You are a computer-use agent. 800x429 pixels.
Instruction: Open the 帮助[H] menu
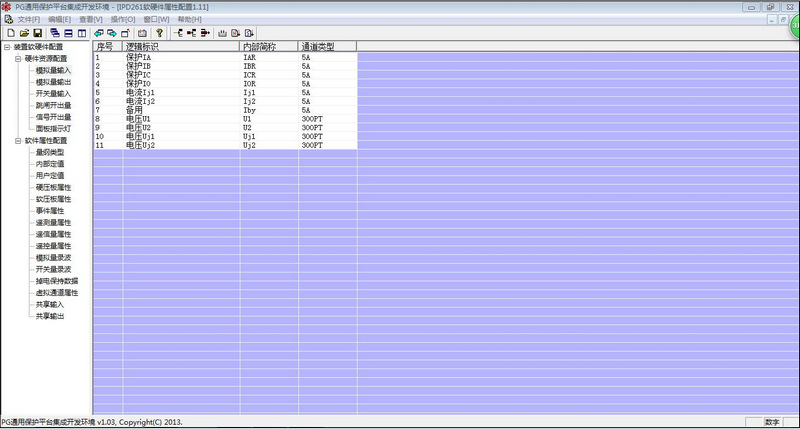[189, 20]
